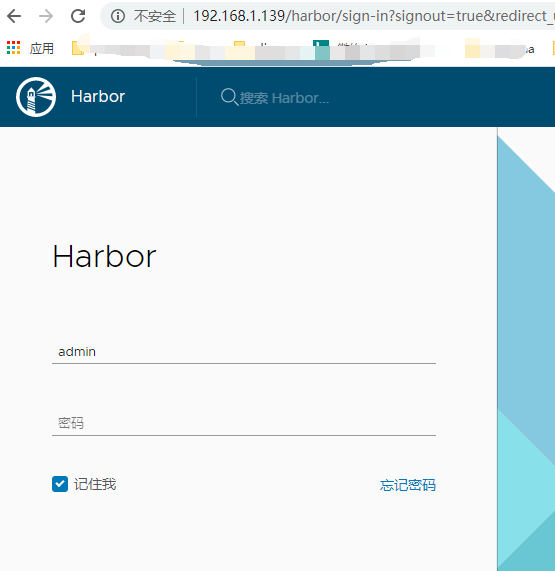Open site info for insecure connection

(118, 16)
